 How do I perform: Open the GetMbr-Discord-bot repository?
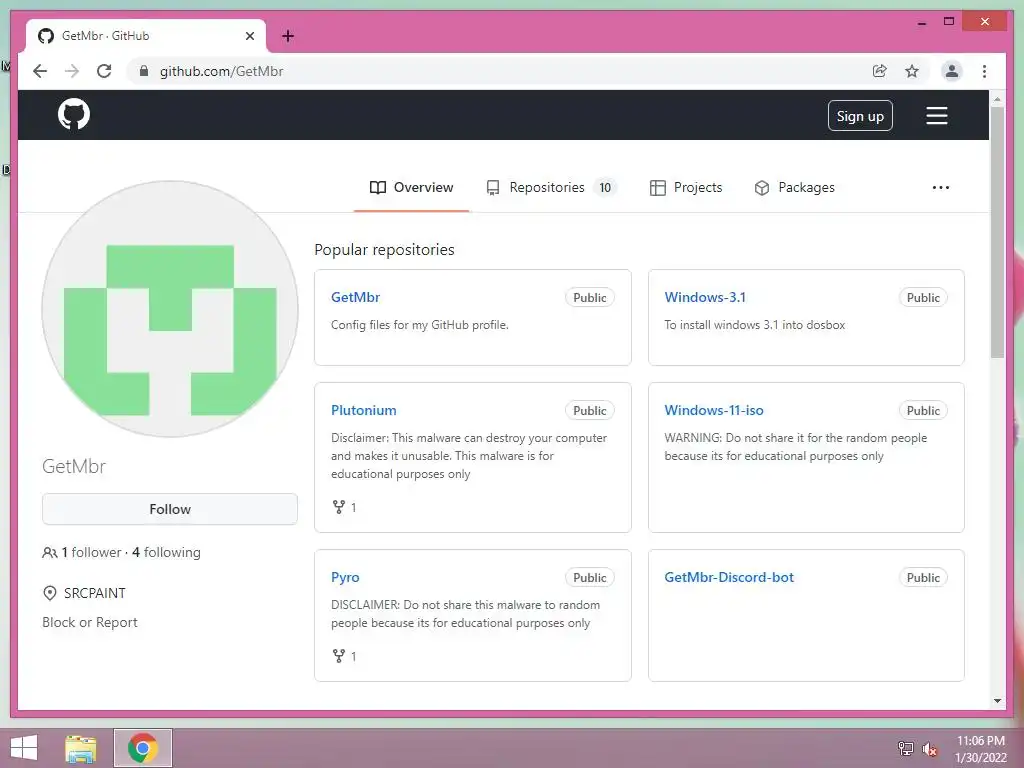[x=729, y=577]
